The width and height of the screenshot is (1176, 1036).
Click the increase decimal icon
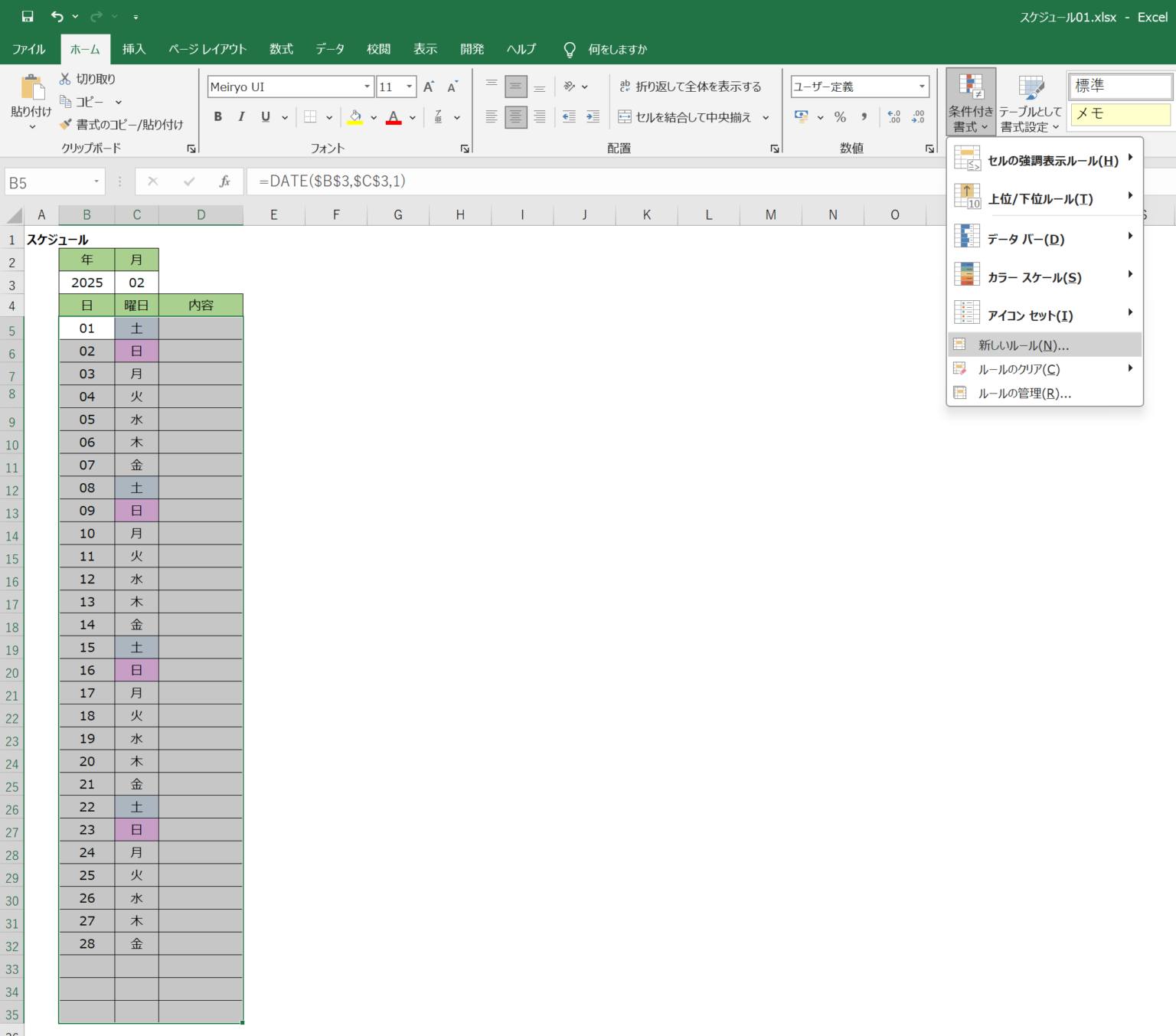tap(892, 117)
